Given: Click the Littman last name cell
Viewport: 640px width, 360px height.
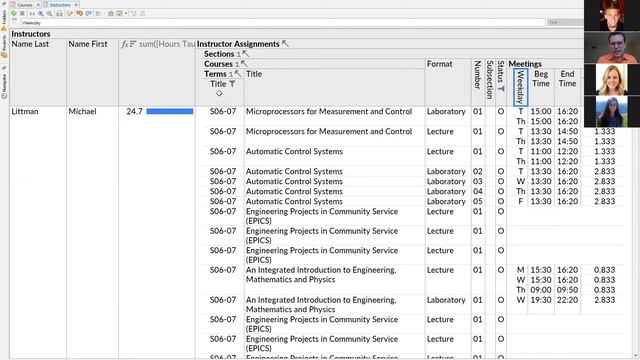Looking at the screenshot, I should [25, 111].
